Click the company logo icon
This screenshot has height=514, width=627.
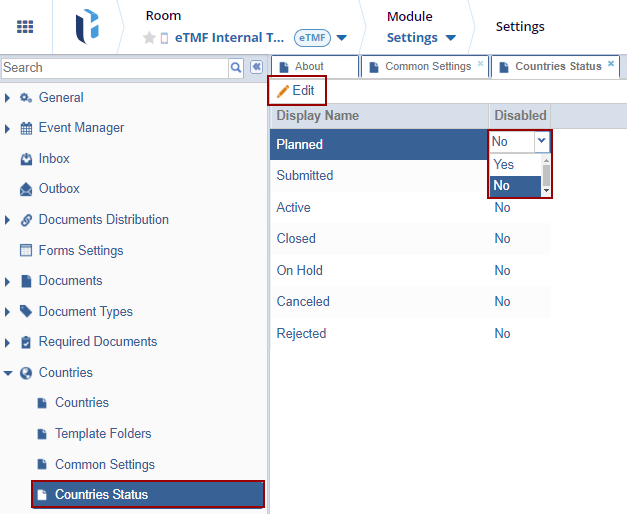[x=88, y=27]
